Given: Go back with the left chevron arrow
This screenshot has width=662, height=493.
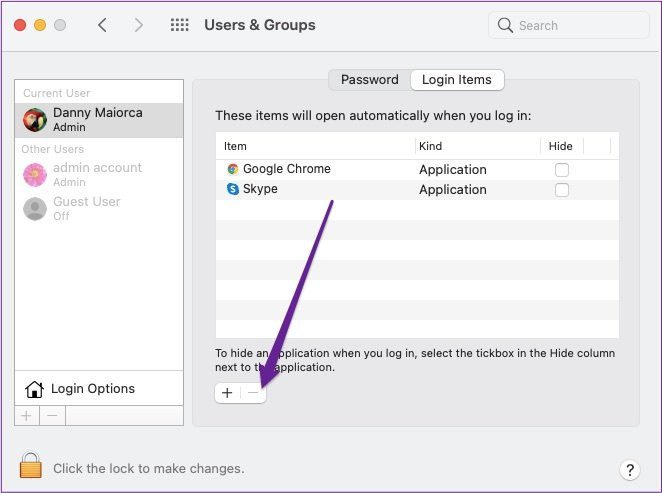Looking at the screenshot, I should click(102, 25).
